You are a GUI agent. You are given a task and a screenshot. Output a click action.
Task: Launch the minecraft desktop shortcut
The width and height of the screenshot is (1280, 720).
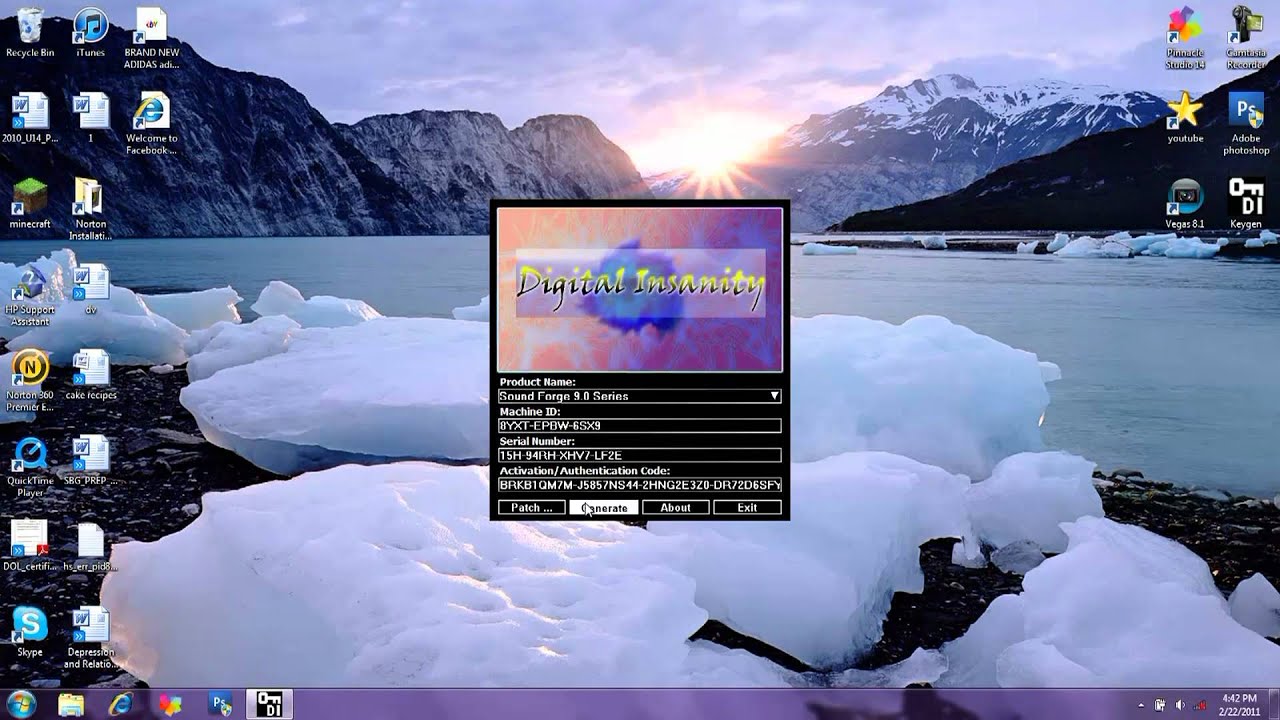30,204
